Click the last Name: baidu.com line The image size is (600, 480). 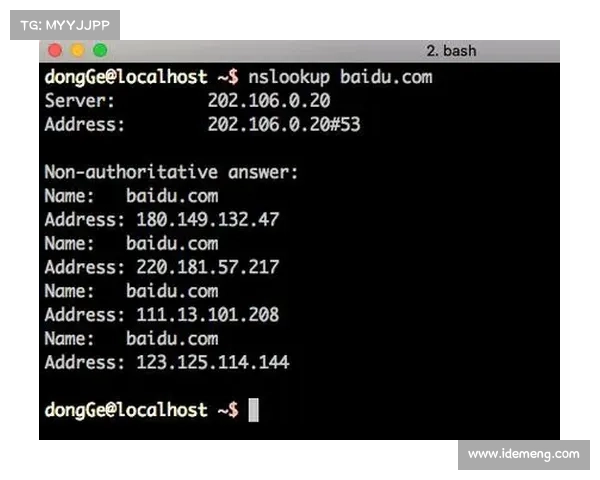(x=131, y=339)
